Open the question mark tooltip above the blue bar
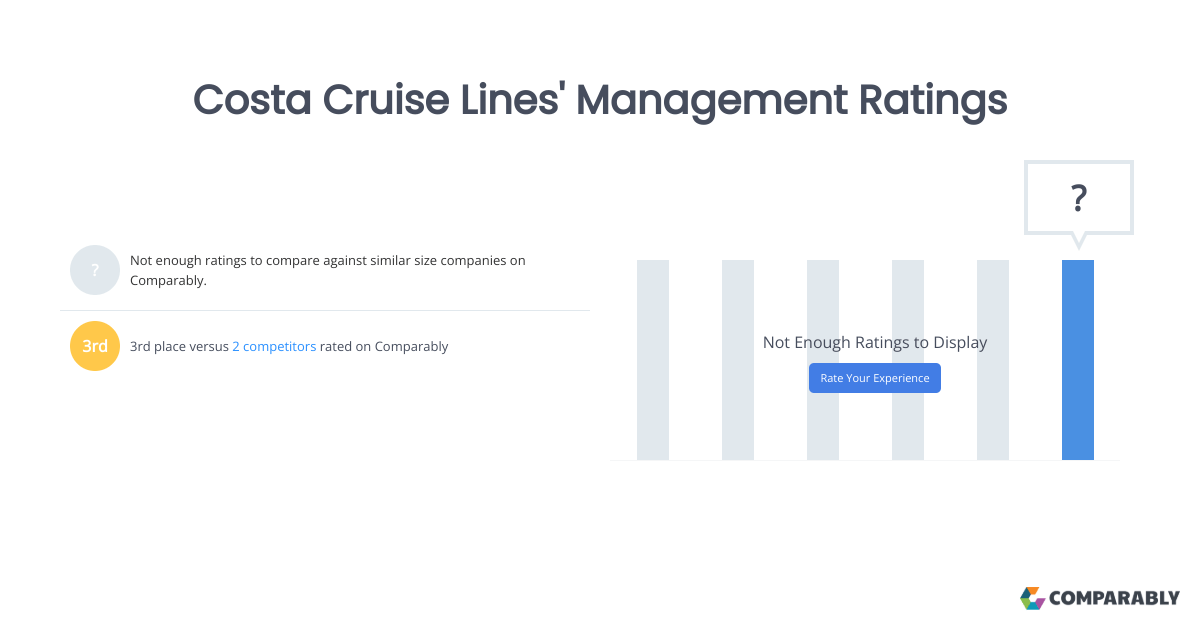Image resolution: width=1200 pixels, height=630 pixels. click(x=1078, y=198)
